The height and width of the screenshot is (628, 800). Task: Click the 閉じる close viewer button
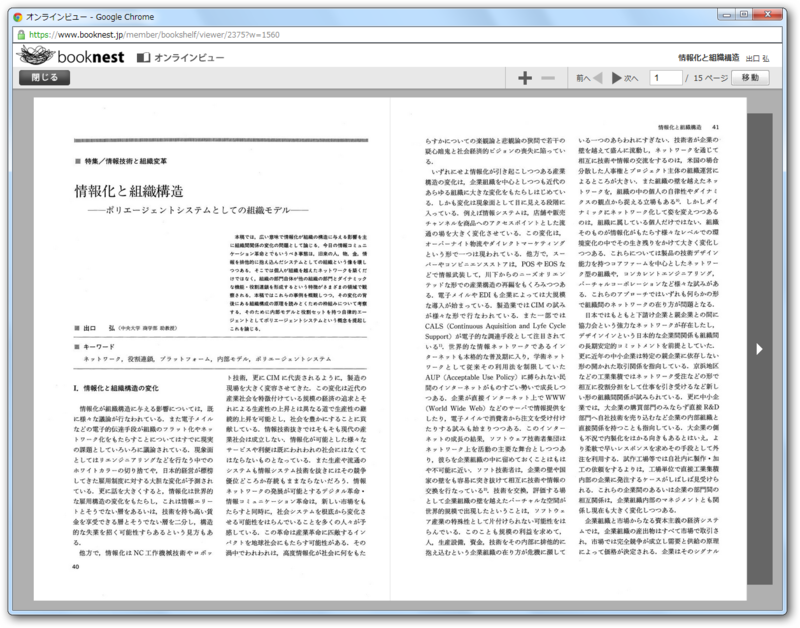[44, 78]
